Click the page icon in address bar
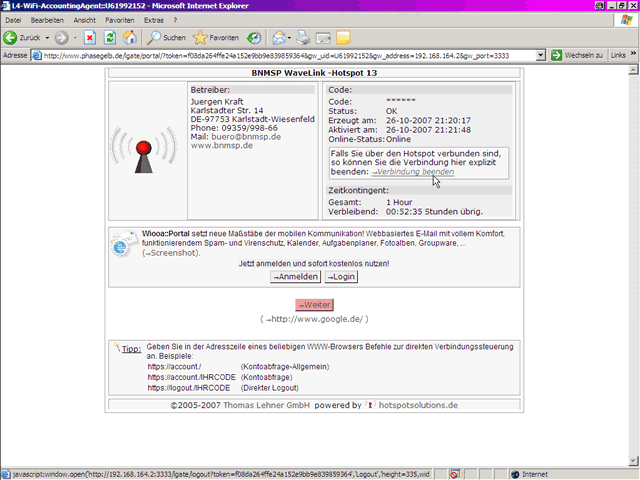 pyautogui.click(x=37, y=56)
